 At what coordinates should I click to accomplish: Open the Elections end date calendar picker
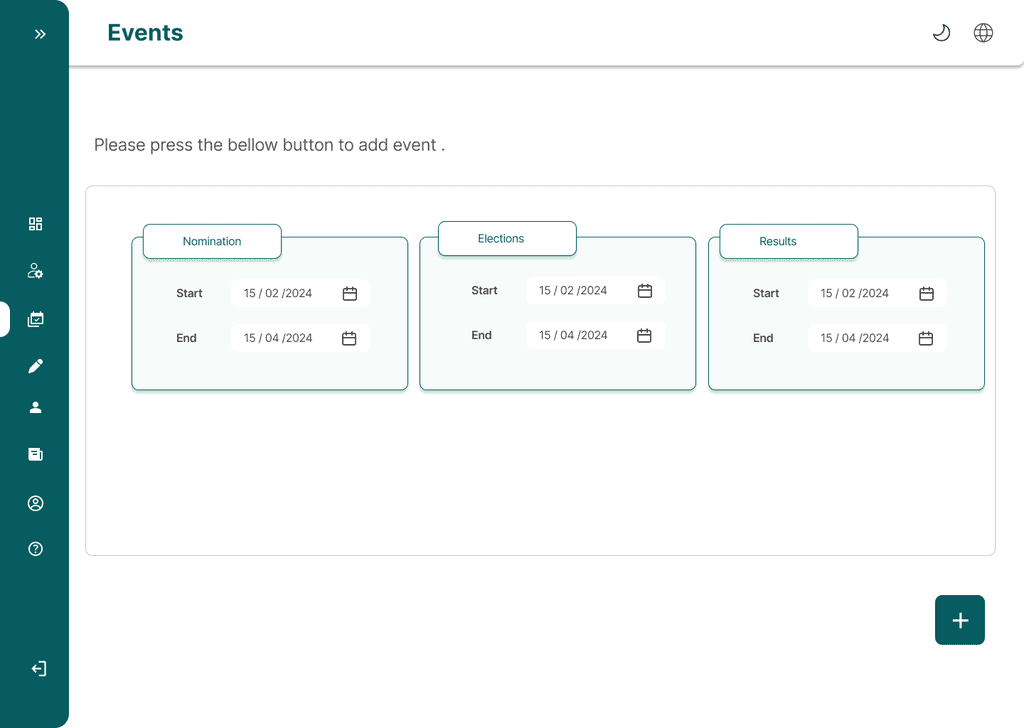(644, 336)
